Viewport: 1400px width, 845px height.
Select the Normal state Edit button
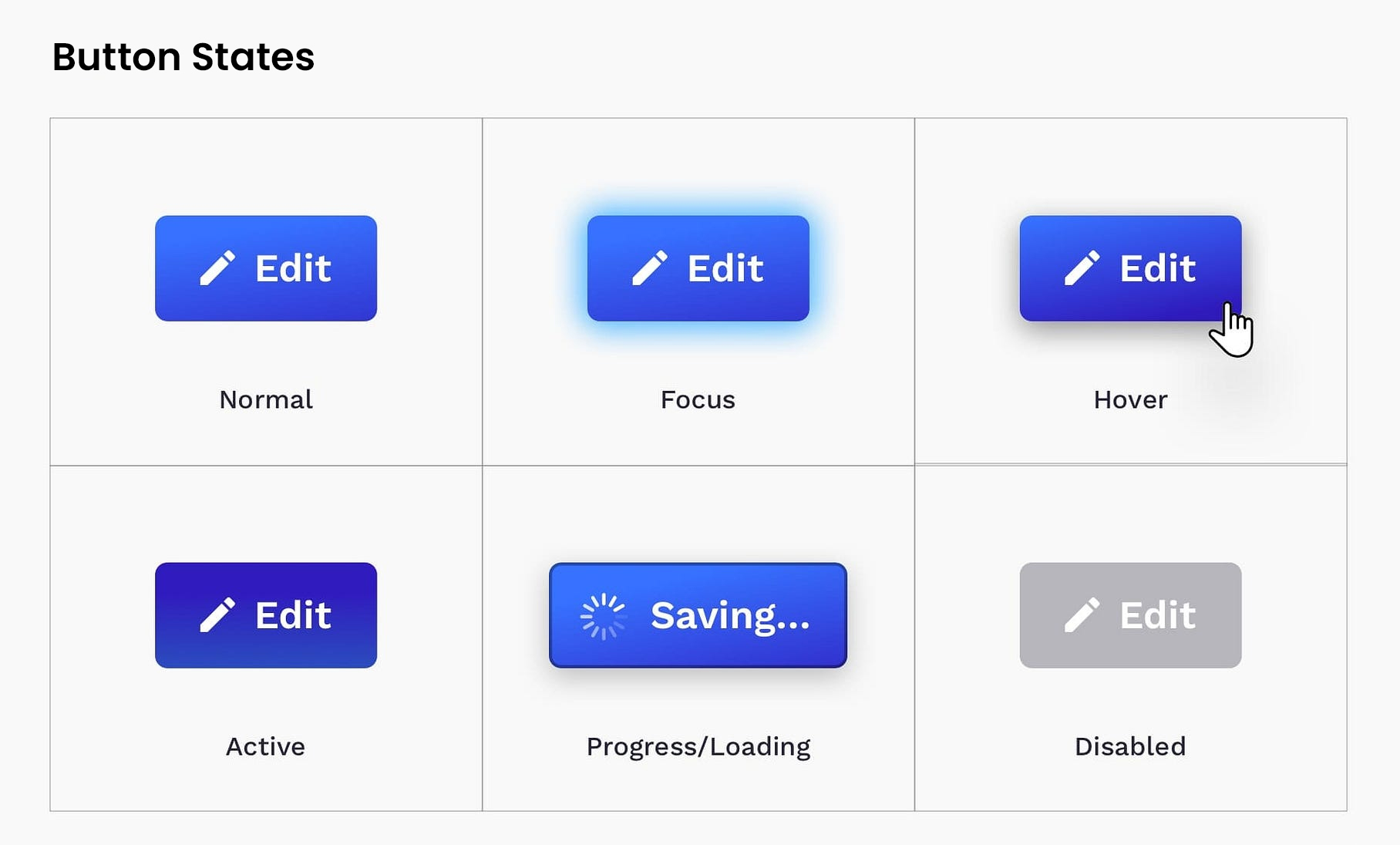point(265,268)
